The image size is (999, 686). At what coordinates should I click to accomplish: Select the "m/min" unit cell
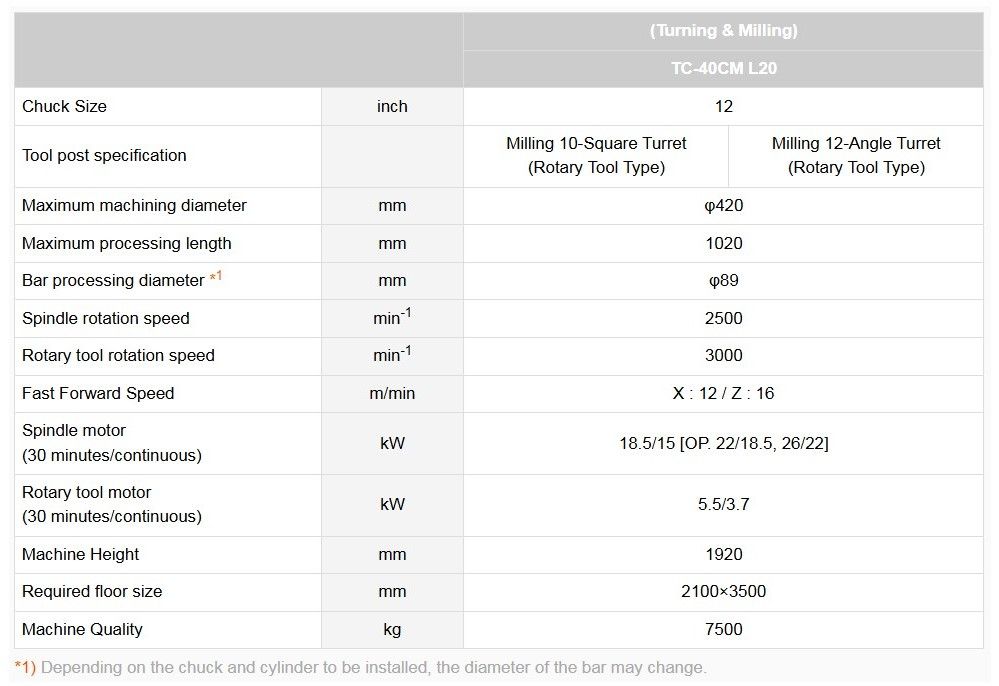point(392,393)
